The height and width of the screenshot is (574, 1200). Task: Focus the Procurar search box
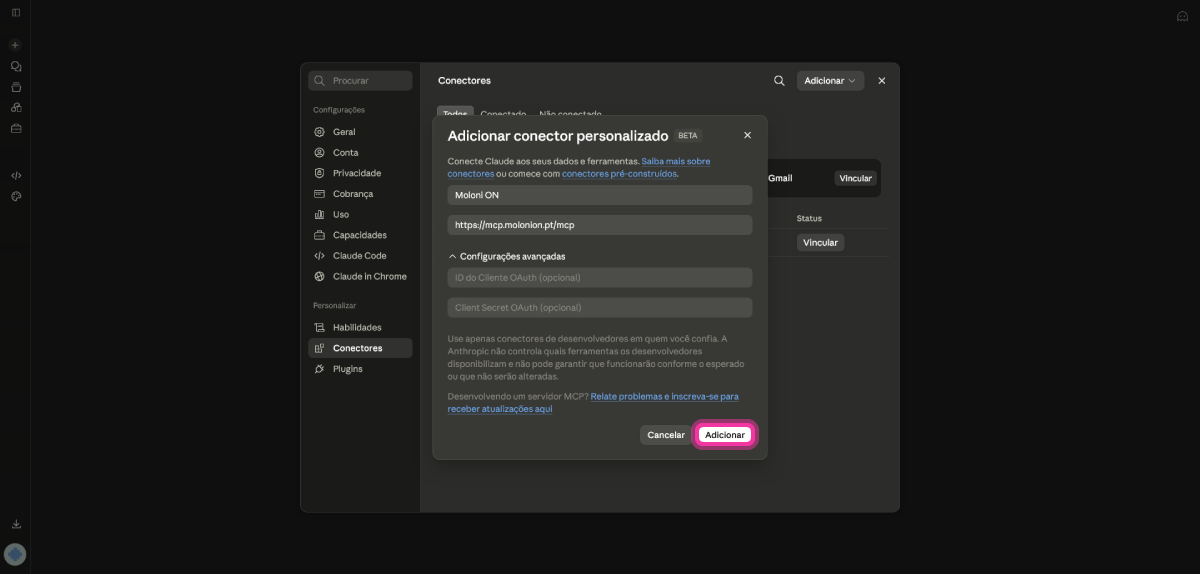pyautogui.click(x=360, y=81)
